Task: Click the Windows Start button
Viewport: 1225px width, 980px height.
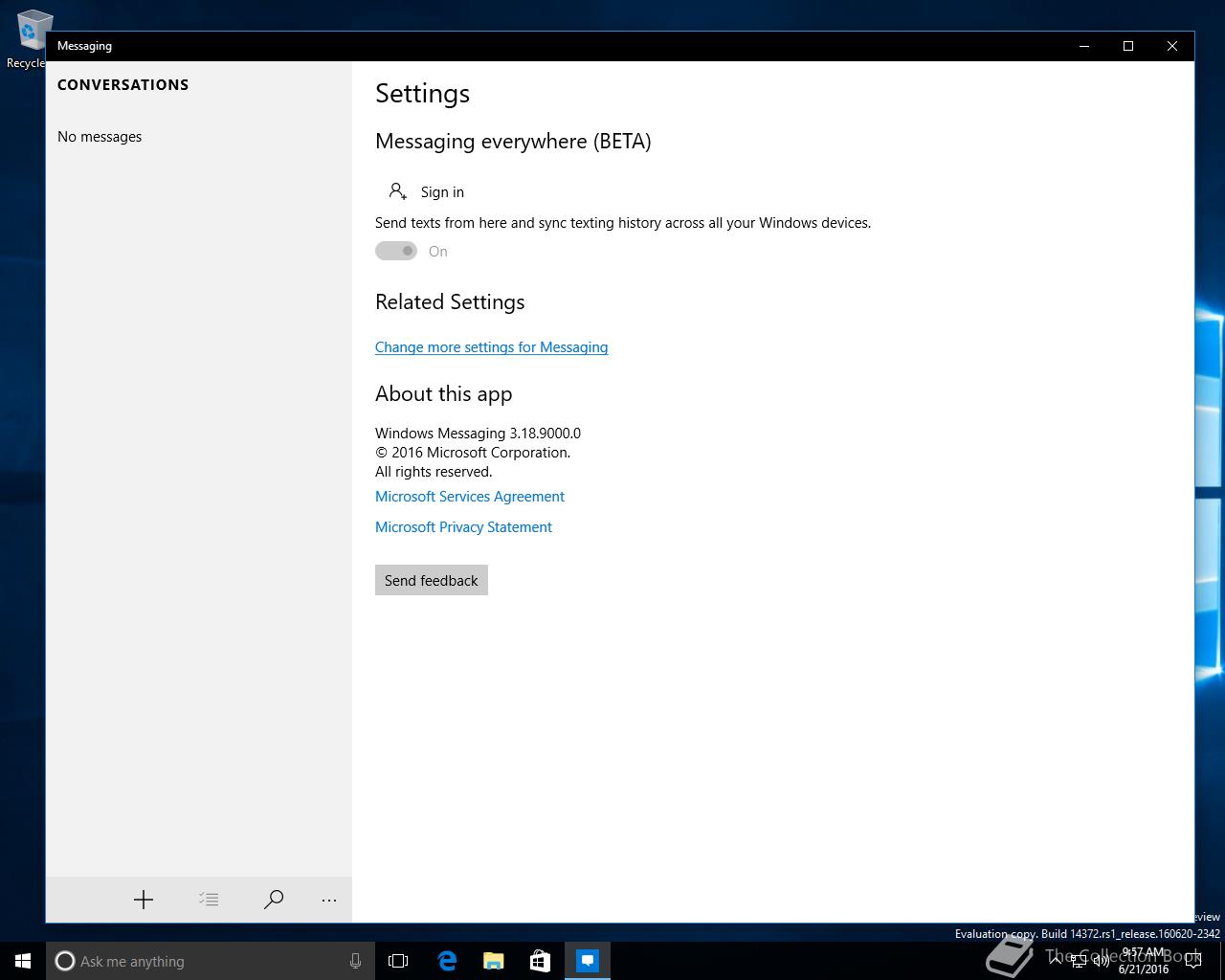Action: pyautogui.click(x=23, y=961)
